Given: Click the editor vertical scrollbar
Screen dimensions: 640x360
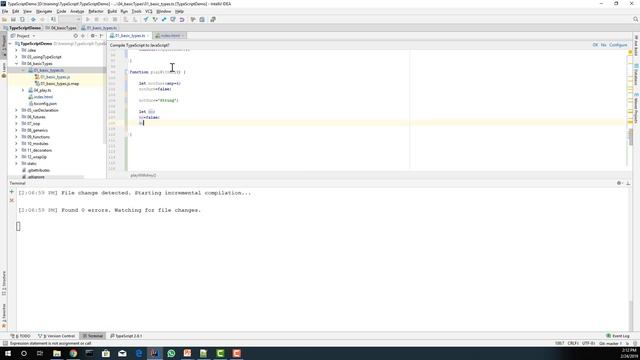Looking at the screenshot, I should coord(631,137).
